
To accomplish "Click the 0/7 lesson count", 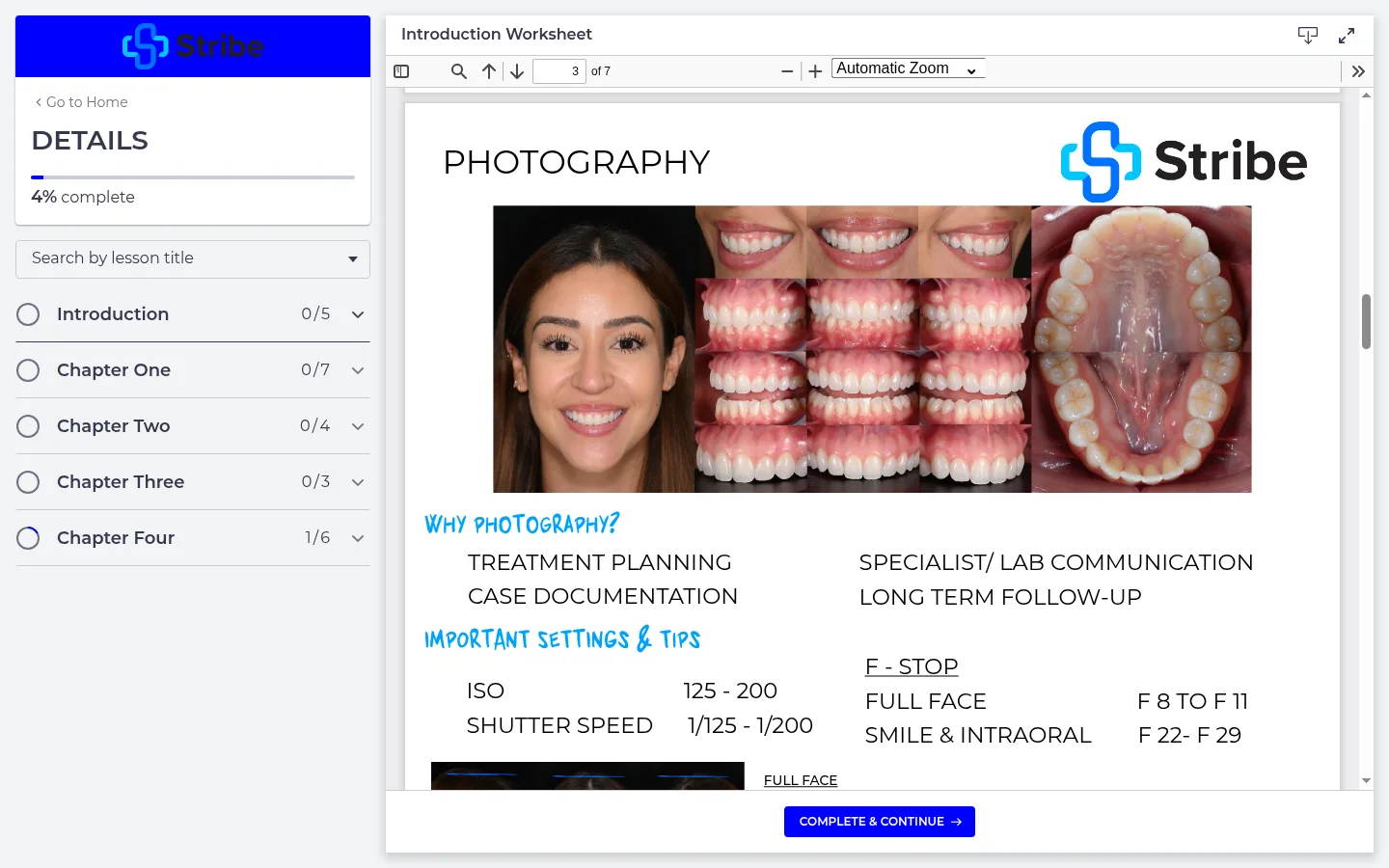I will tap(315, 370).
